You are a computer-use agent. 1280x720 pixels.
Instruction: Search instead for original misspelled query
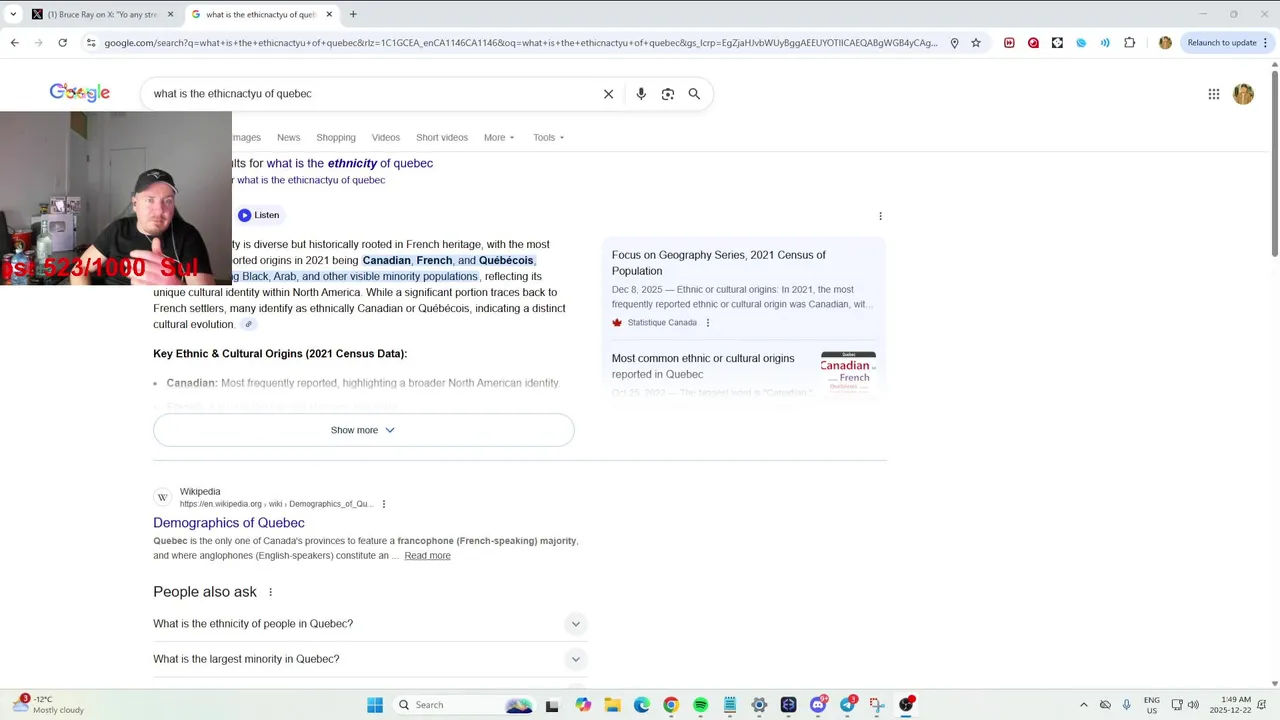pos(310,180)
